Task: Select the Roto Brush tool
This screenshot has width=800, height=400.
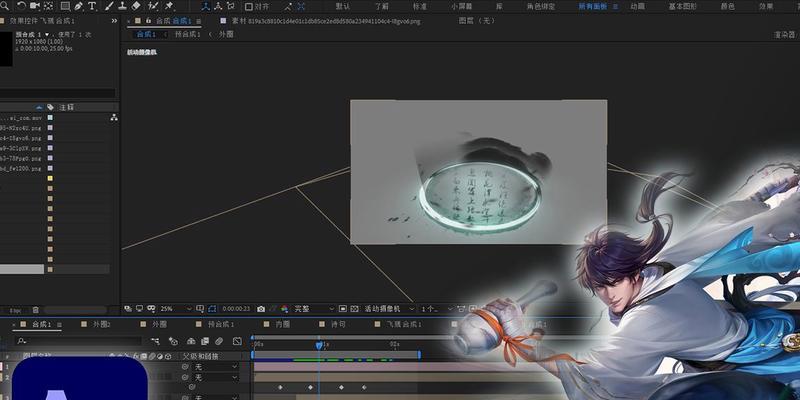Action: click(153, 6)
